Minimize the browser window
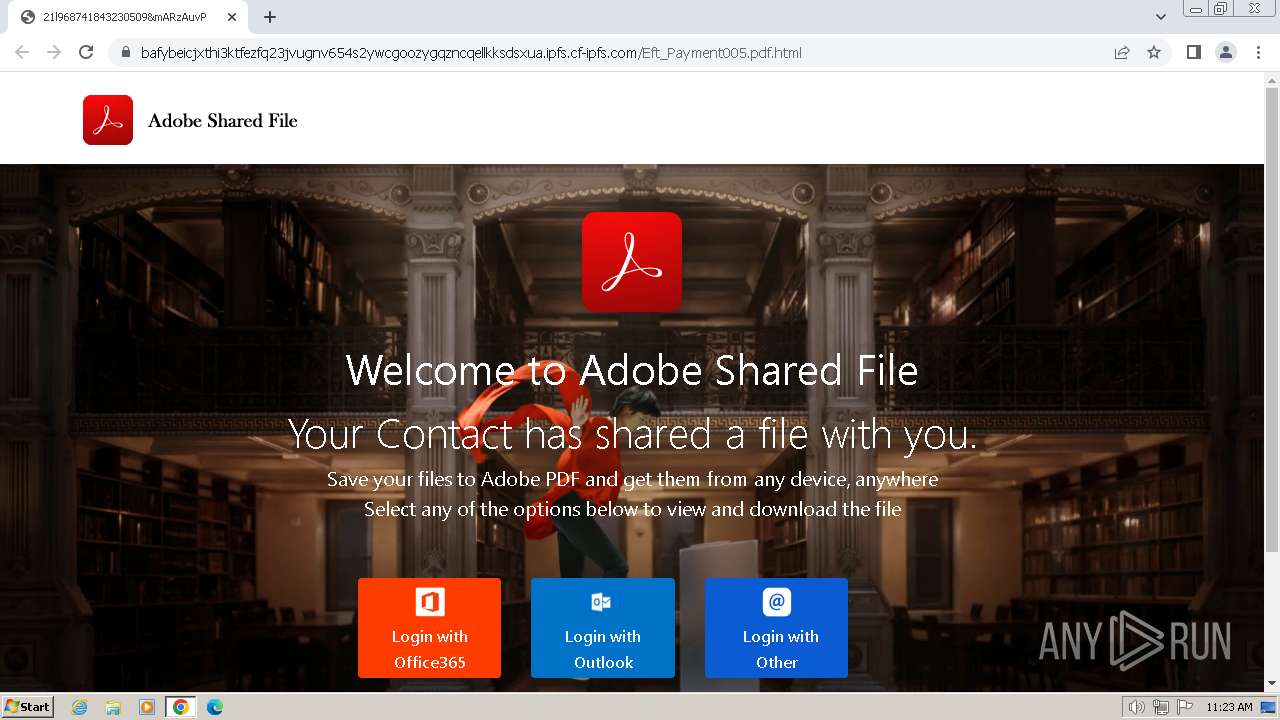Viewport: 1280px width, 720px height. pos(1196,9)
